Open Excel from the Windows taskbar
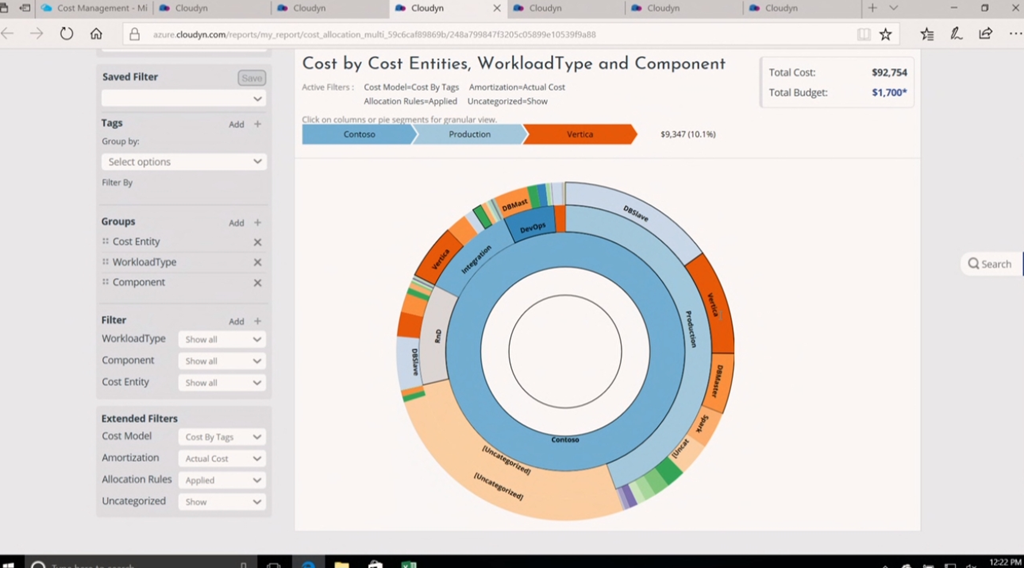 (408, 565)
